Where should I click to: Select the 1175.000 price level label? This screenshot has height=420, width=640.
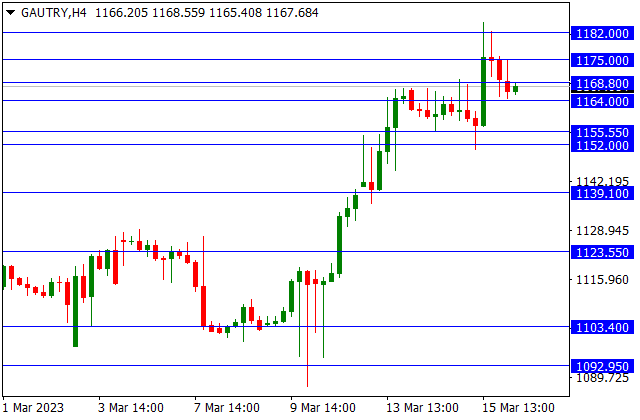[602, 60]
